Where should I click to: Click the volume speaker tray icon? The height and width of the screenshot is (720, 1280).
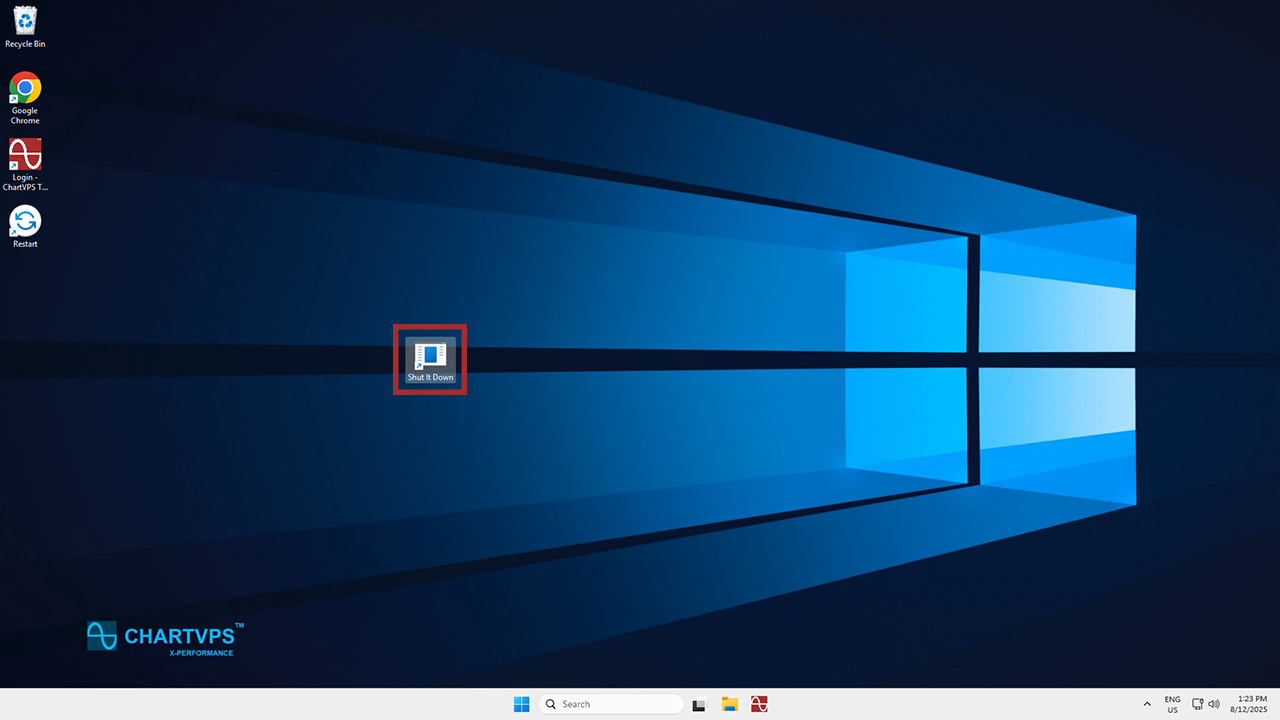1214,704
